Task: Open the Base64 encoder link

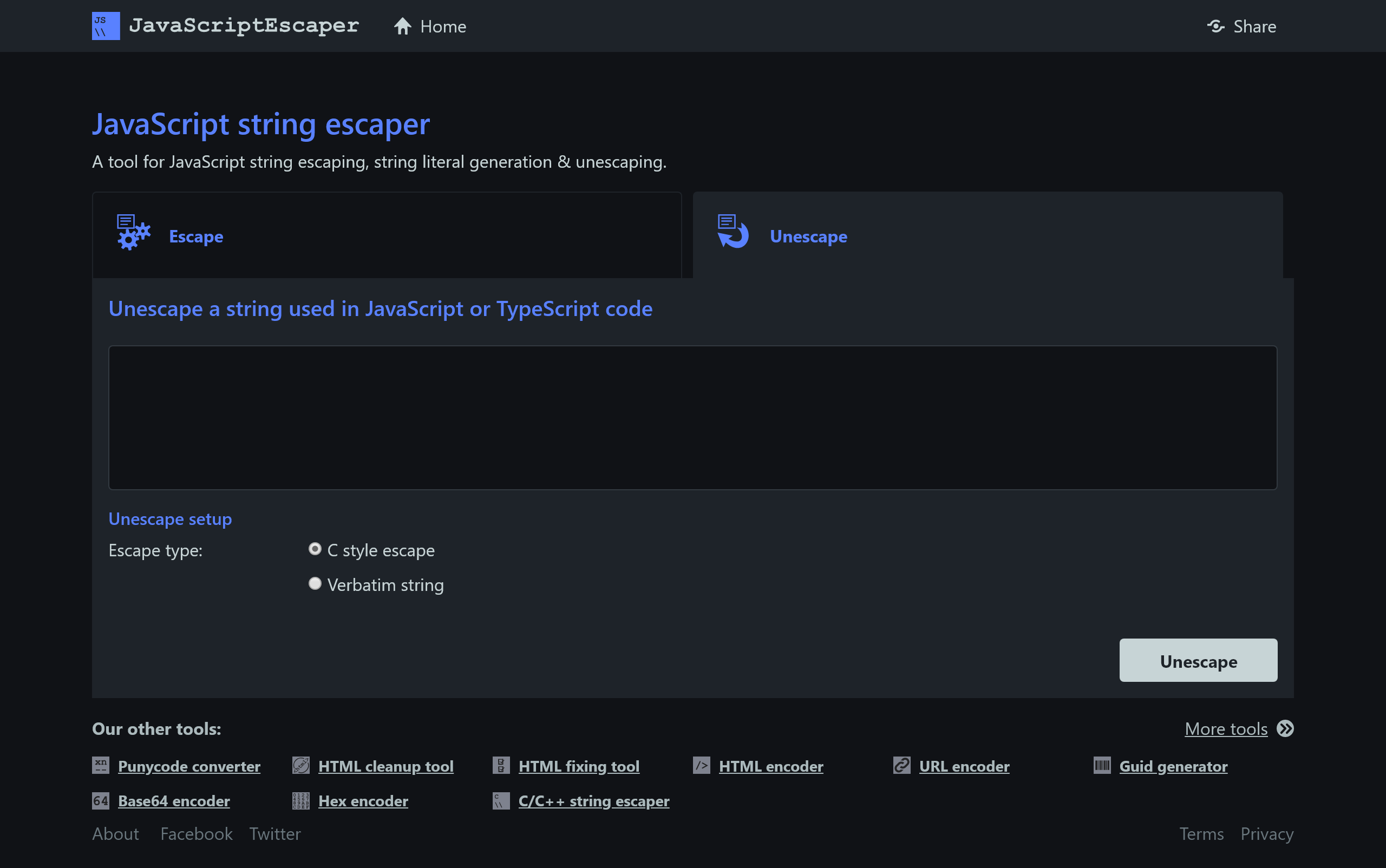Action: 174,801
